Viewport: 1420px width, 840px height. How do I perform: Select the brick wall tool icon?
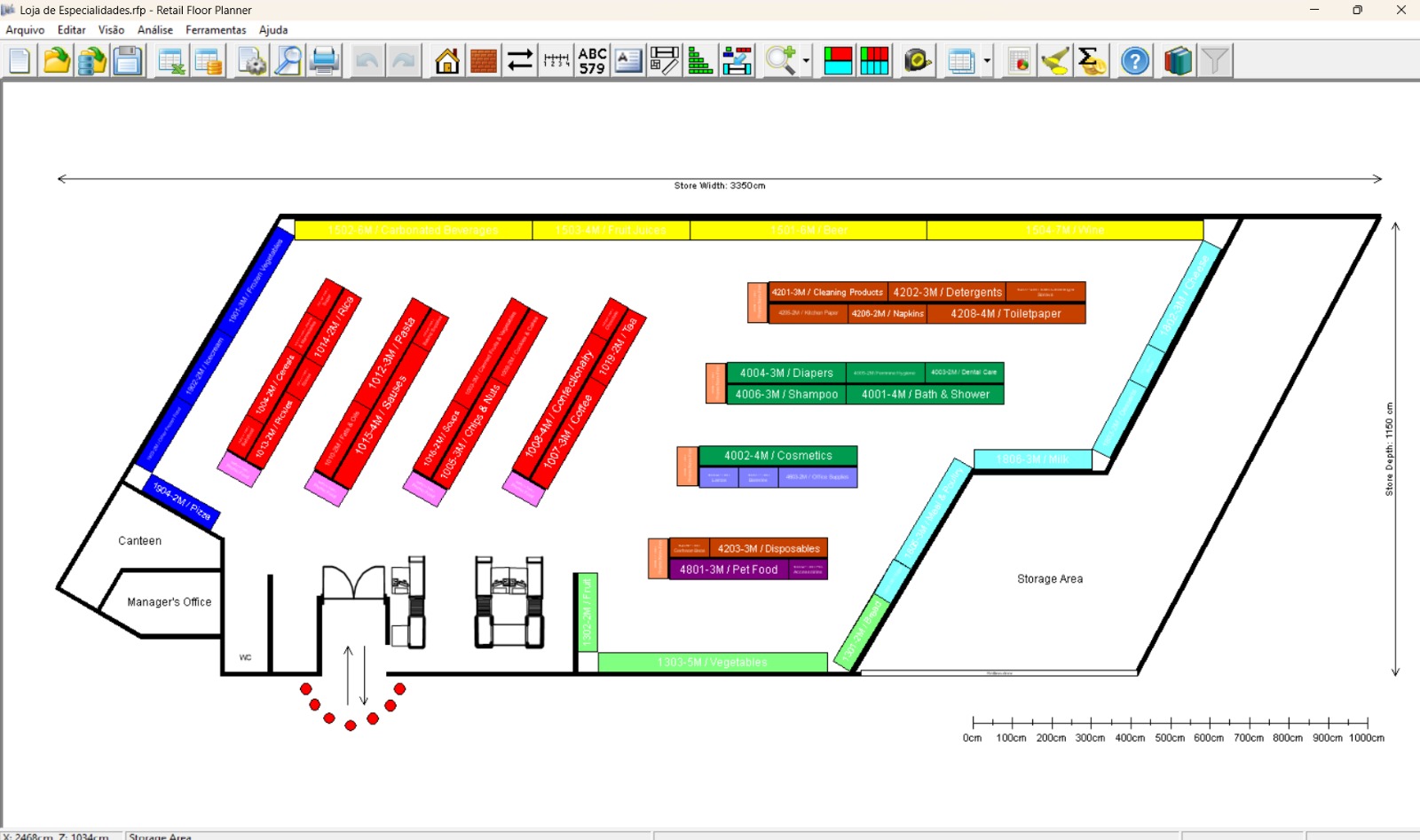coord(484,61)
